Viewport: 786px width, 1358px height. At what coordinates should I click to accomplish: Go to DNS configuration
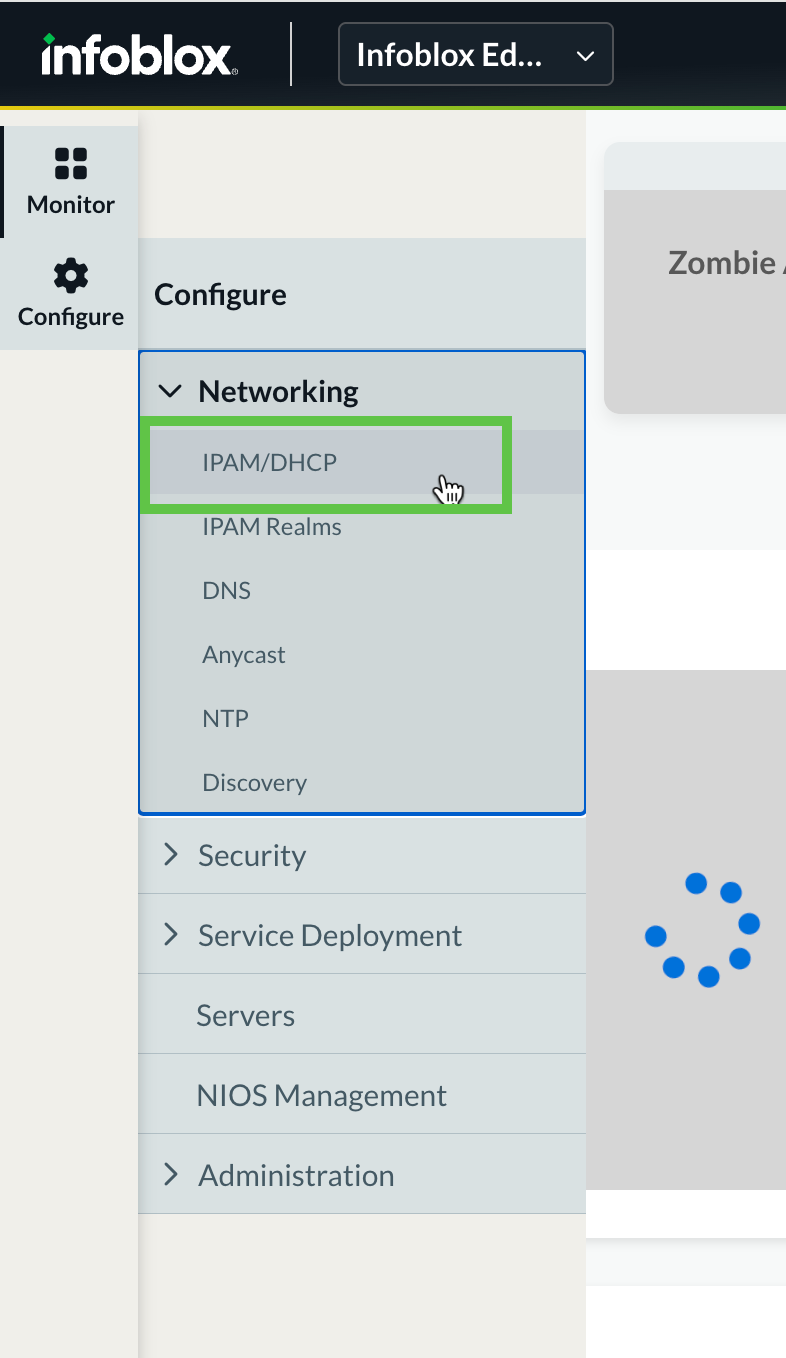coord(227,591)
